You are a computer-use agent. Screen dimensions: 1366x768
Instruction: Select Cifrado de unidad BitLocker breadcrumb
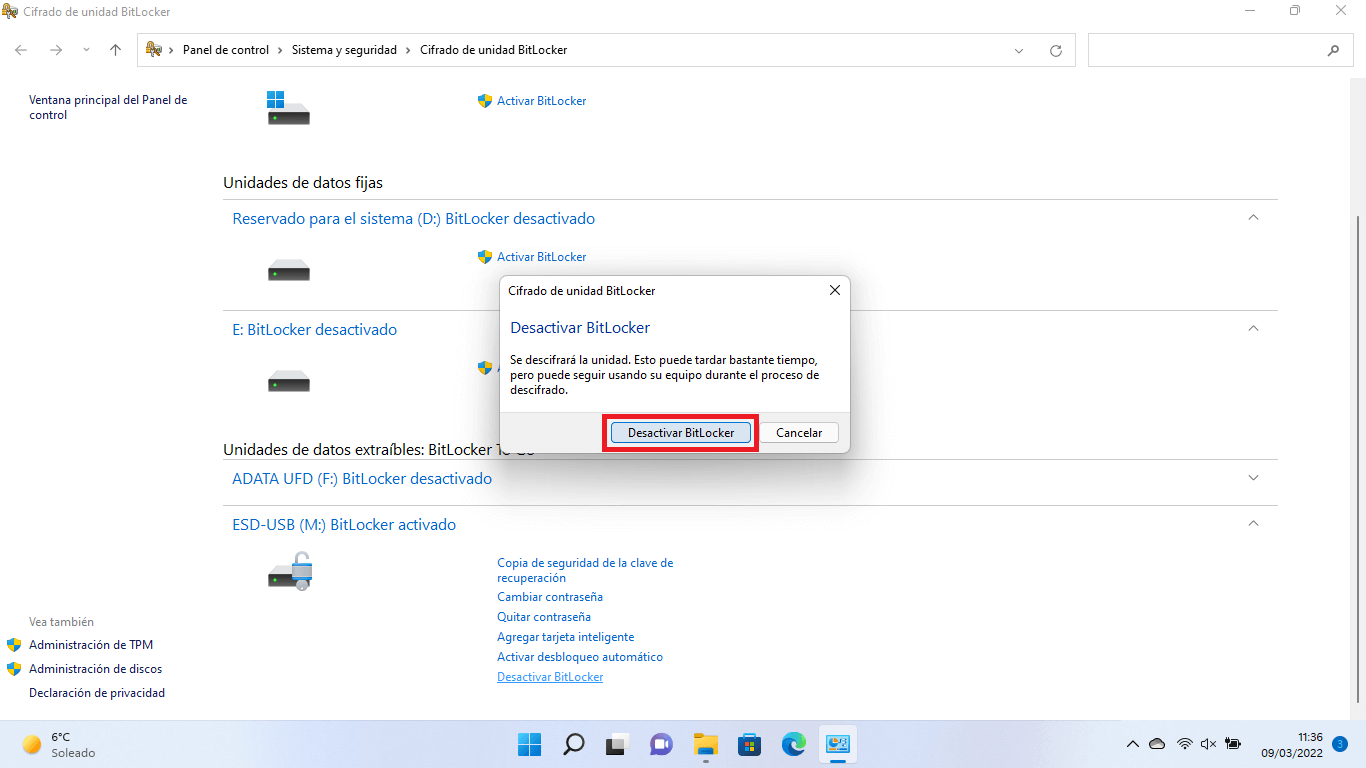coord(493,50)
